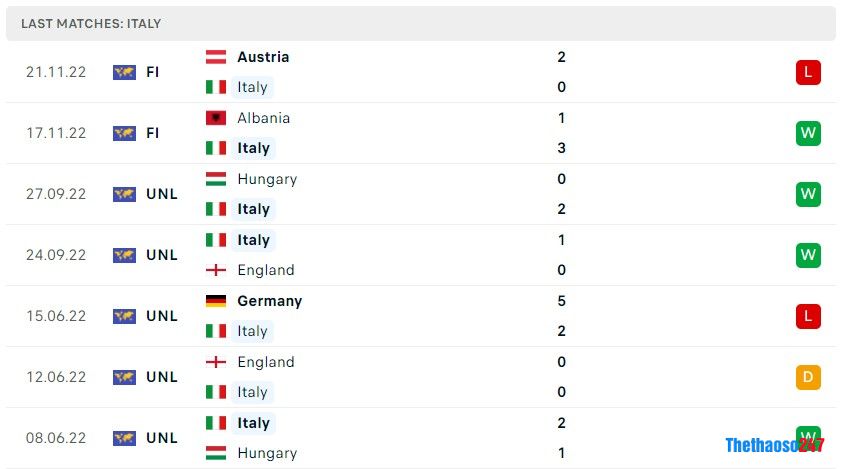842x469 pixels.
Task: Click the competition icon beside 15.06.22
Action: point(124,316)
